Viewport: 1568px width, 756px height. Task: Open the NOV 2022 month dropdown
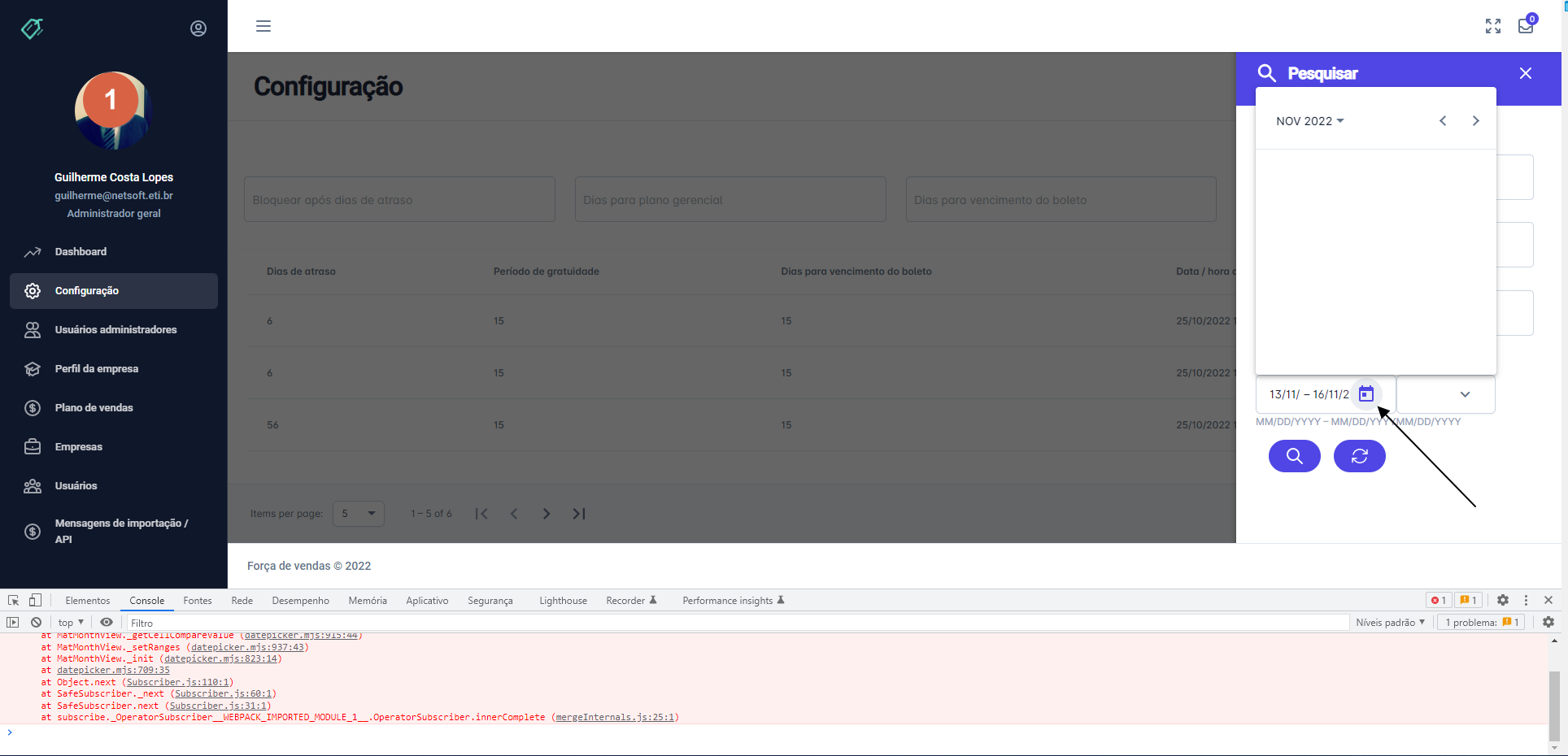pyautogui.click(x=1308, y=120)
